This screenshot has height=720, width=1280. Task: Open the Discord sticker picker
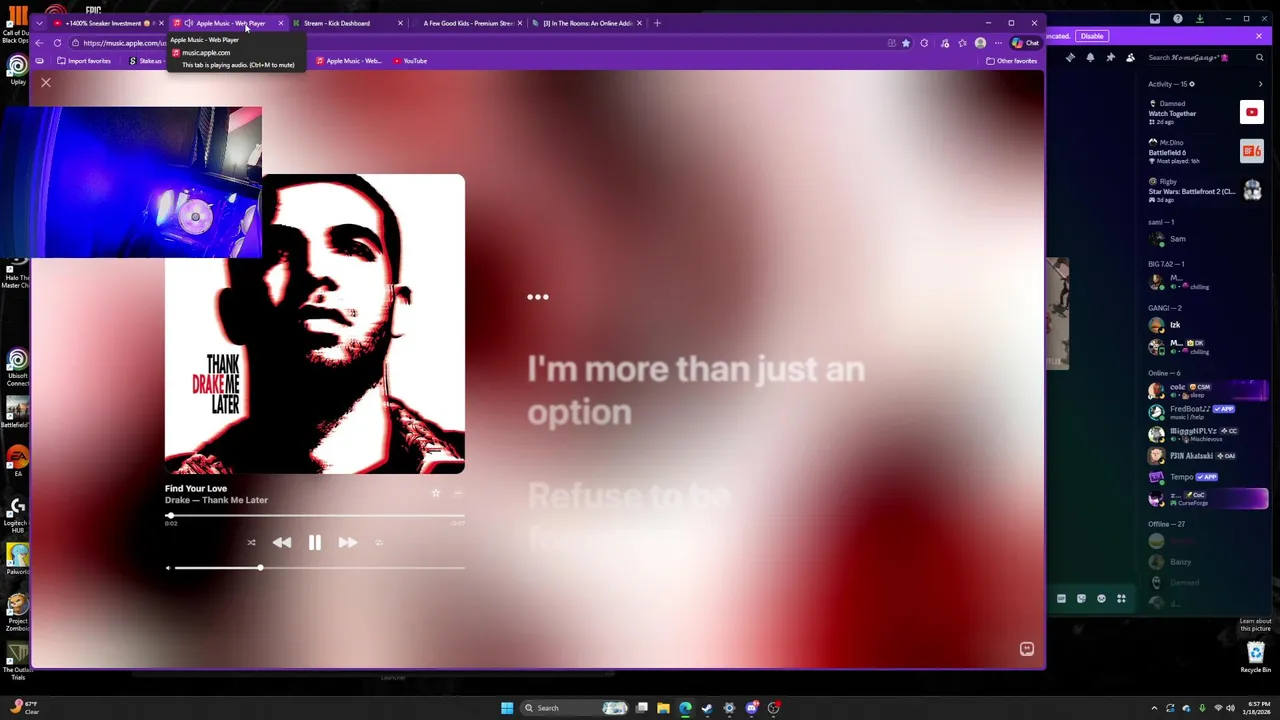(x=1081, y=599)
